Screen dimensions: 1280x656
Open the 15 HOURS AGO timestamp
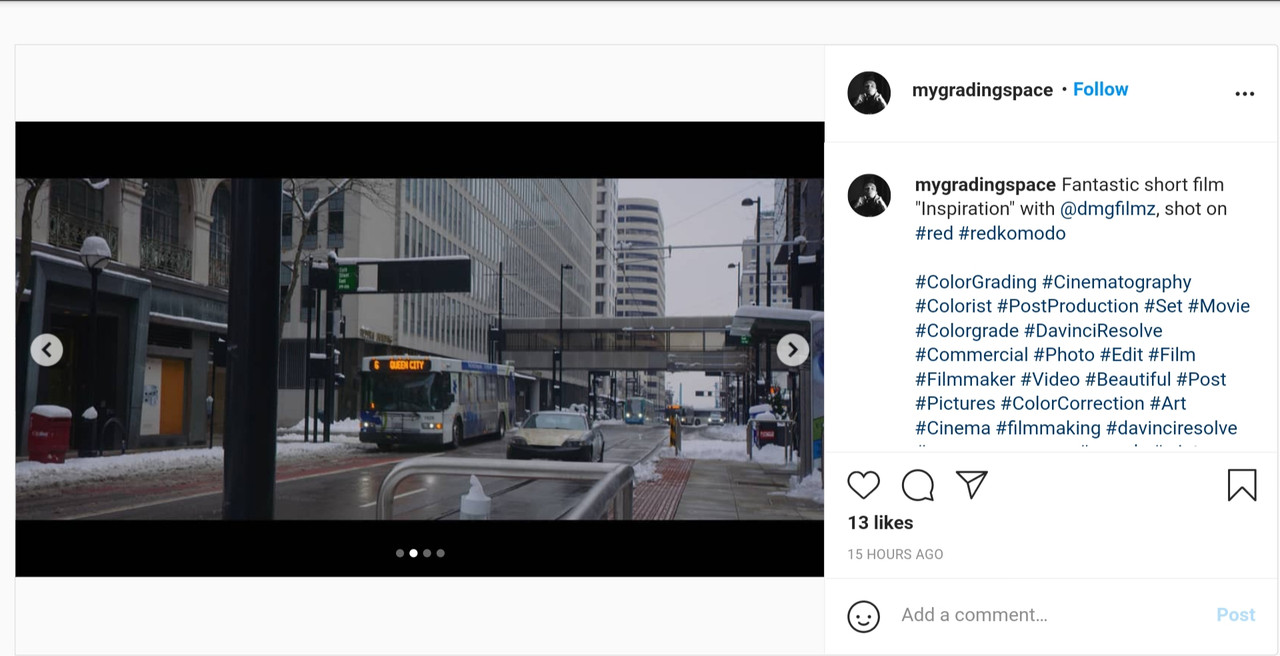895,554
